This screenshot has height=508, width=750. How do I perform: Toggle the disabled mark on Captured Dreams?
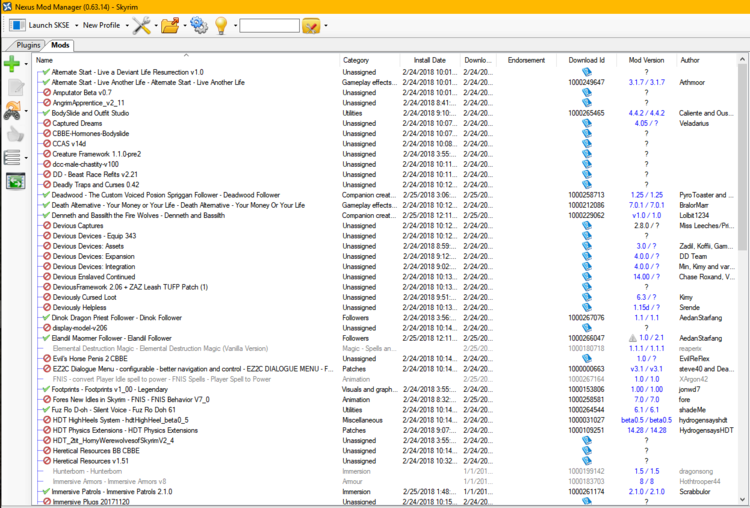point(47,123)
